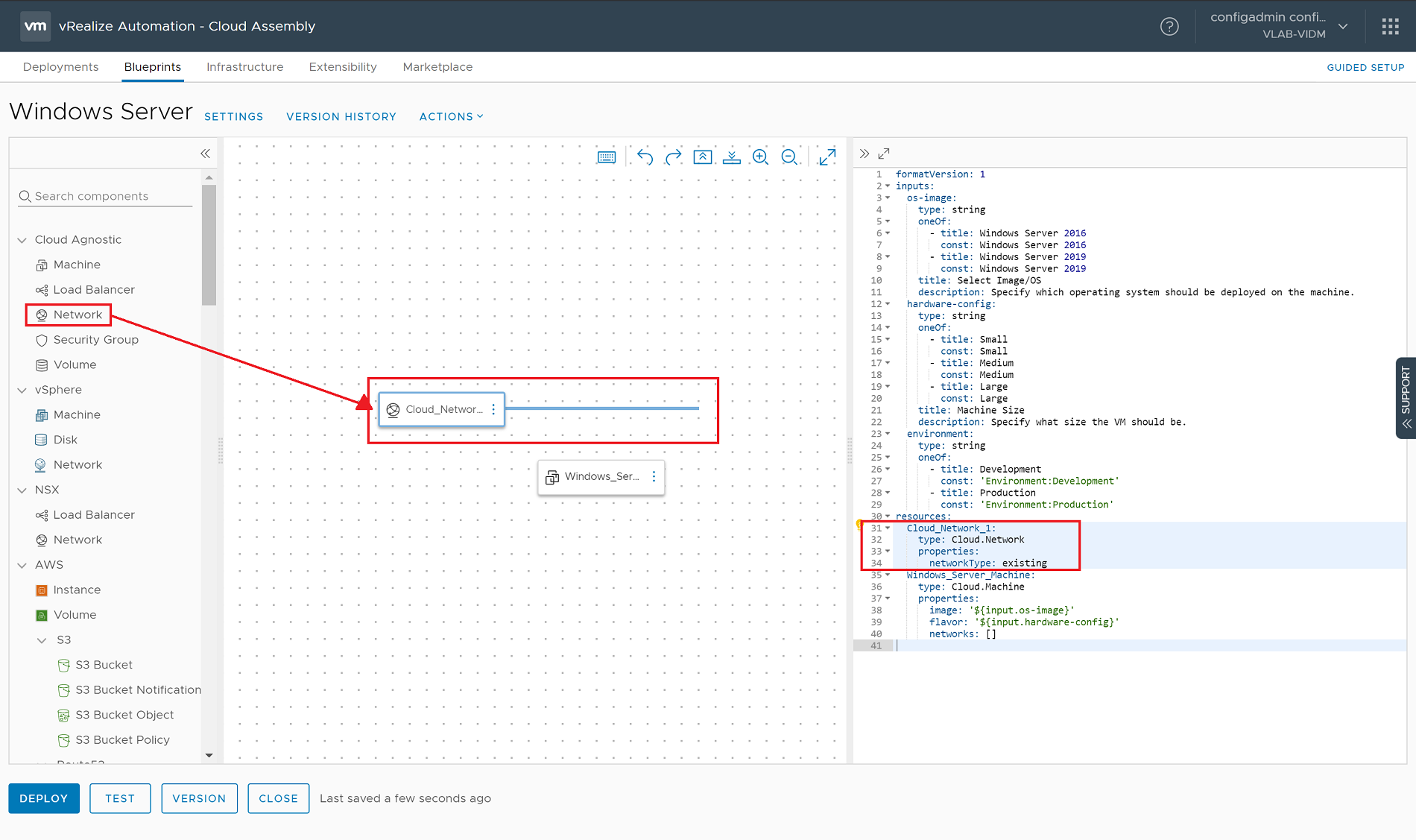Screen dimensions: 1416x840
Task: Open the Cloud_Network component options menu
Action: point(493,409)
